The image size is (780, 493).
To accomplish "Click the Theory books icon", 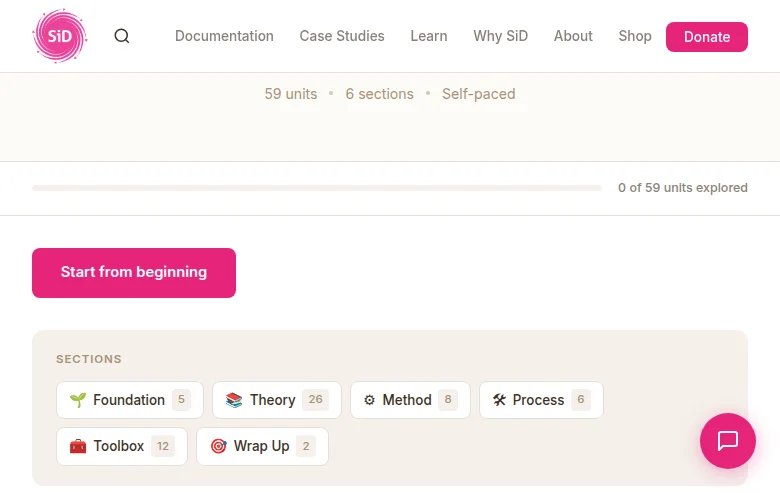I will click(x=234, y=400).
